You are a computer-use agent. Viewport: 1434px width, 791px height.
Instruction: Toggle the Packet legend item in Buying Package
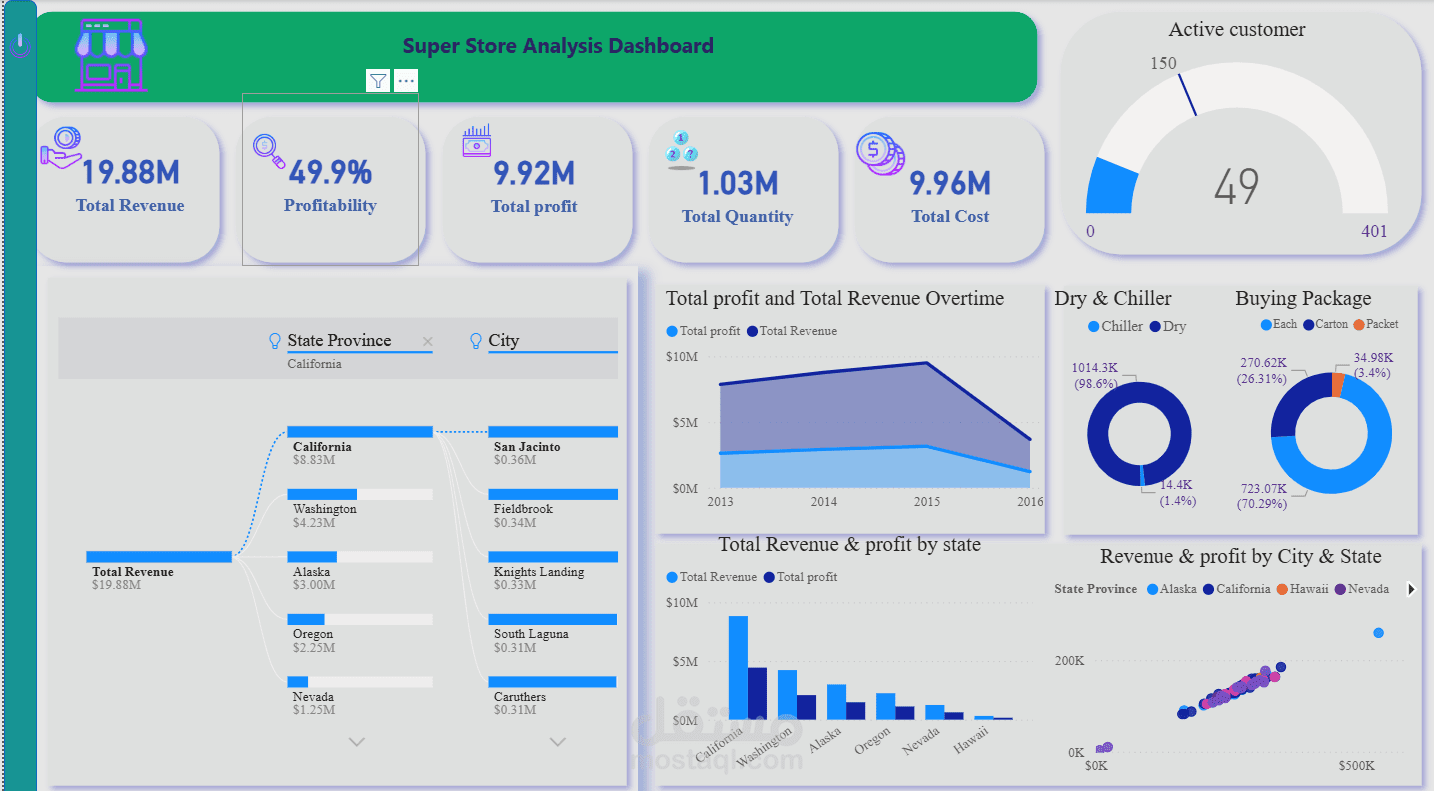[x=1376, y=324]
